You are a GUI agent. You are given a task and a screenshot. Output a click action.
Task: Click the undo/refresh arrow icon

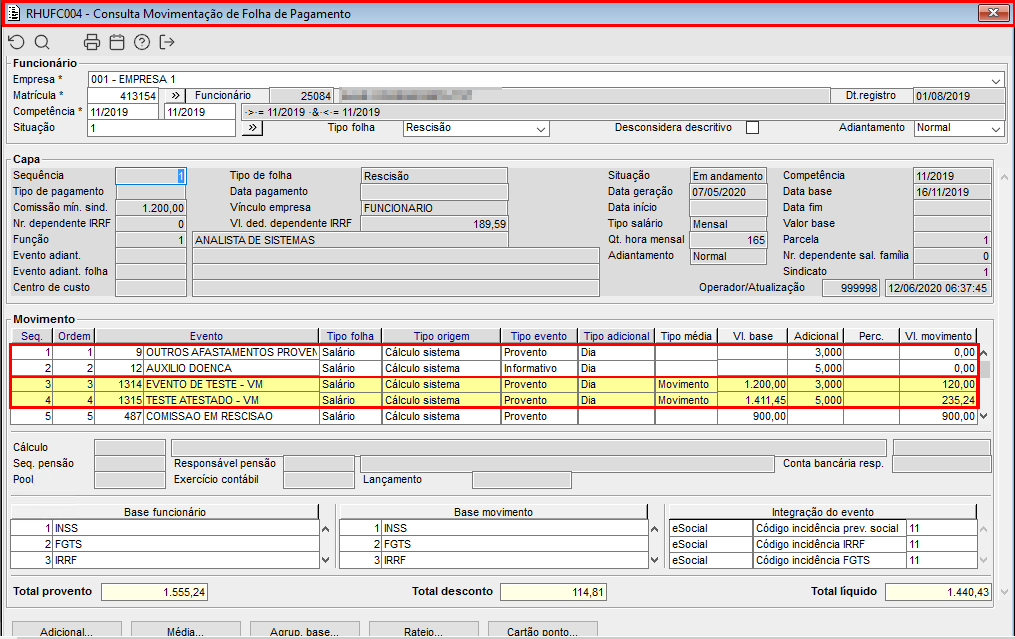(x=16, y=42)
